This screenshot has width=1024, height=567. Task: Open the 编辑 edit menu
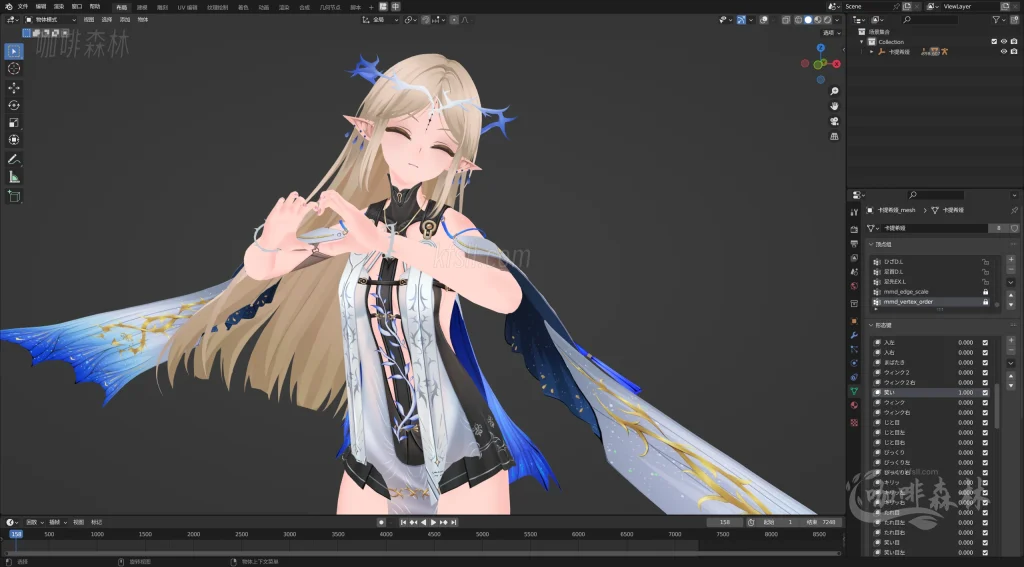40,7
